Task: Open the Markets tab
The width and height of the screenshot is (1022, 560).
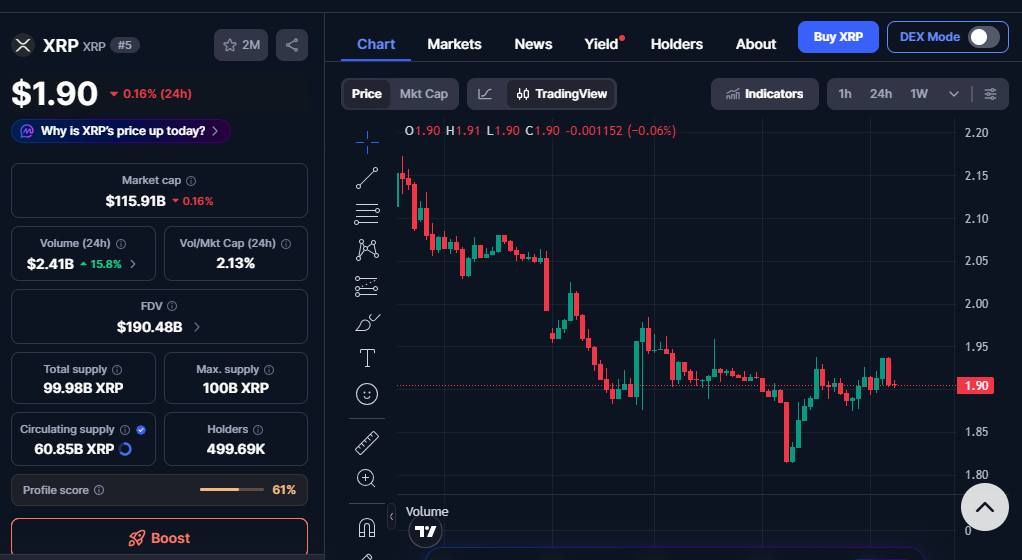Action: pos(454,44)
